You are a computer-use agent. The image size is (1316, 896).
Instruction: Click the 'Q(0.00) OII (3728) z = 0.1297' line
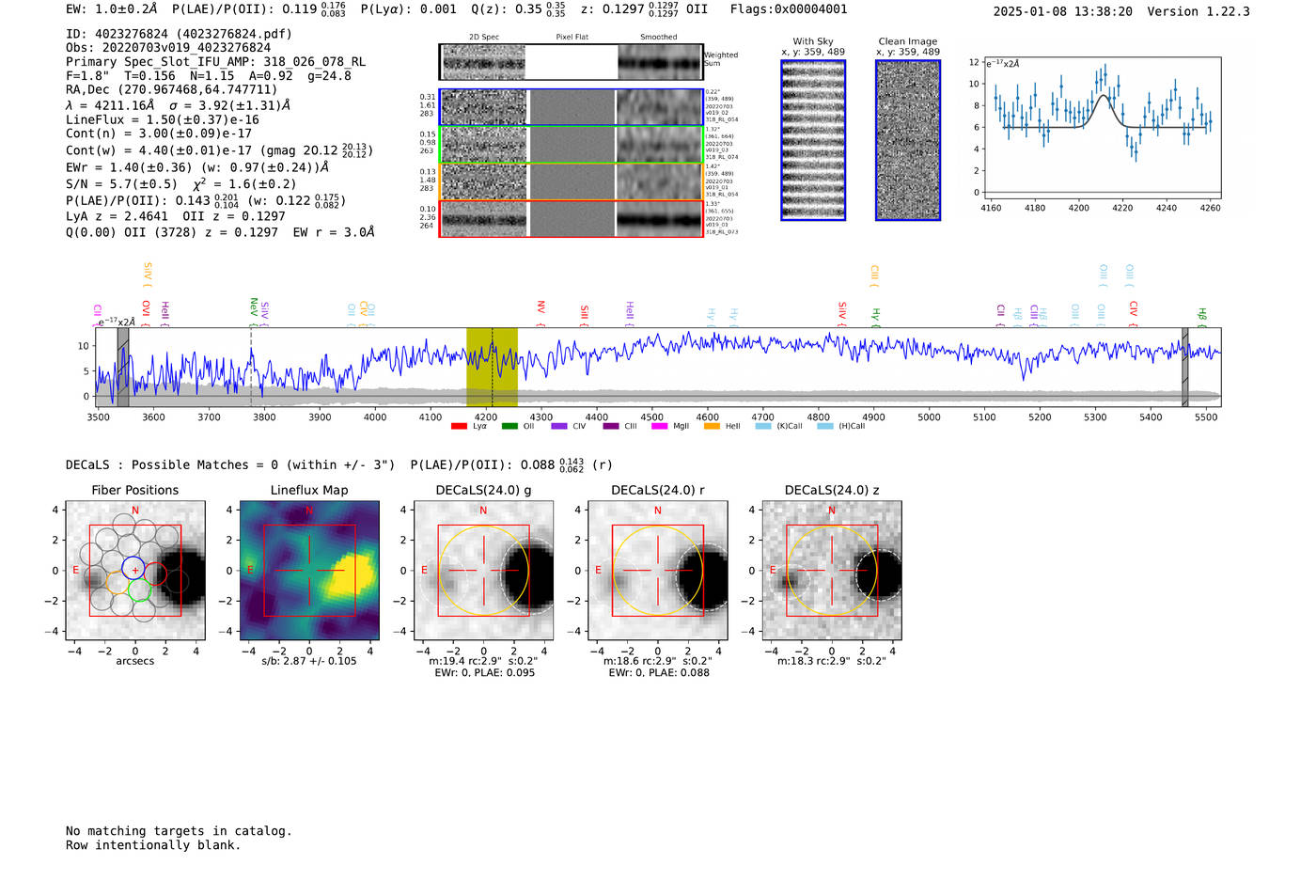pos(172,232)
